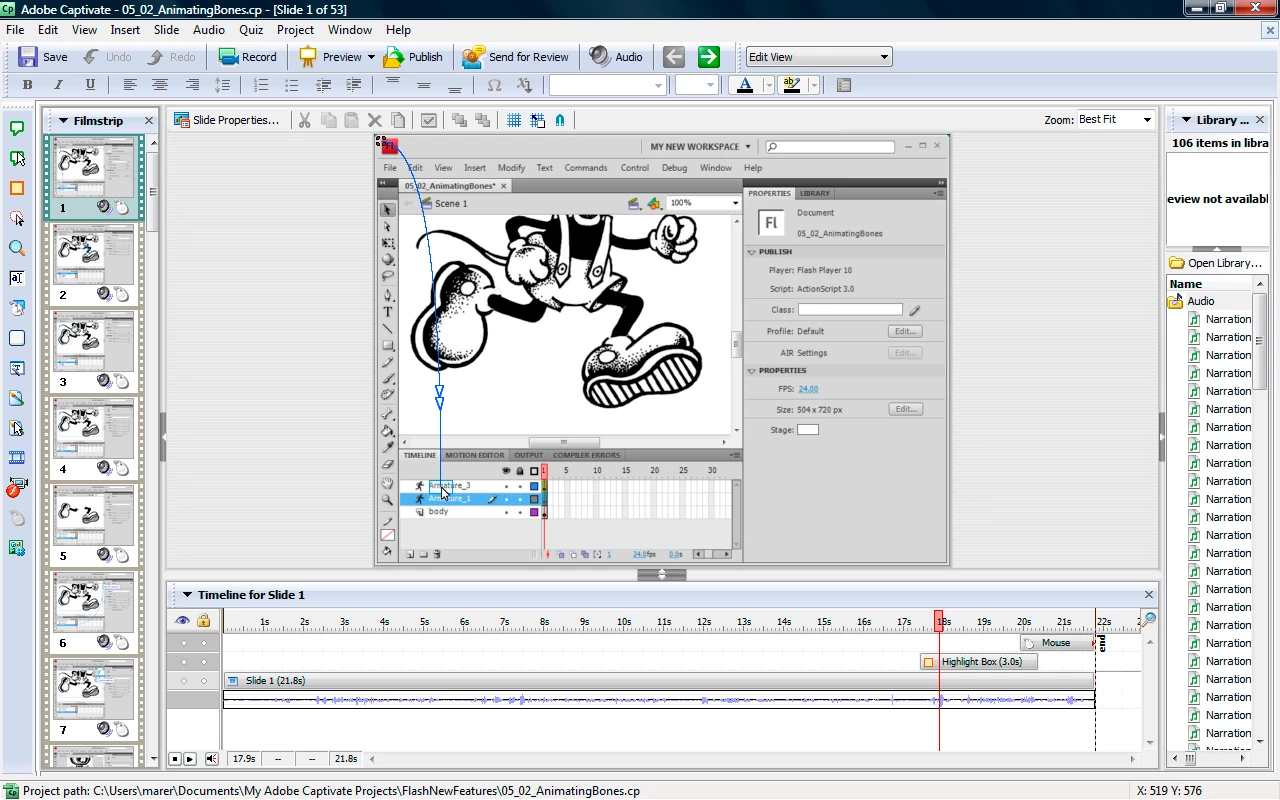Collapse the Filmstrip panel triangle

click(x=63, y=121)
